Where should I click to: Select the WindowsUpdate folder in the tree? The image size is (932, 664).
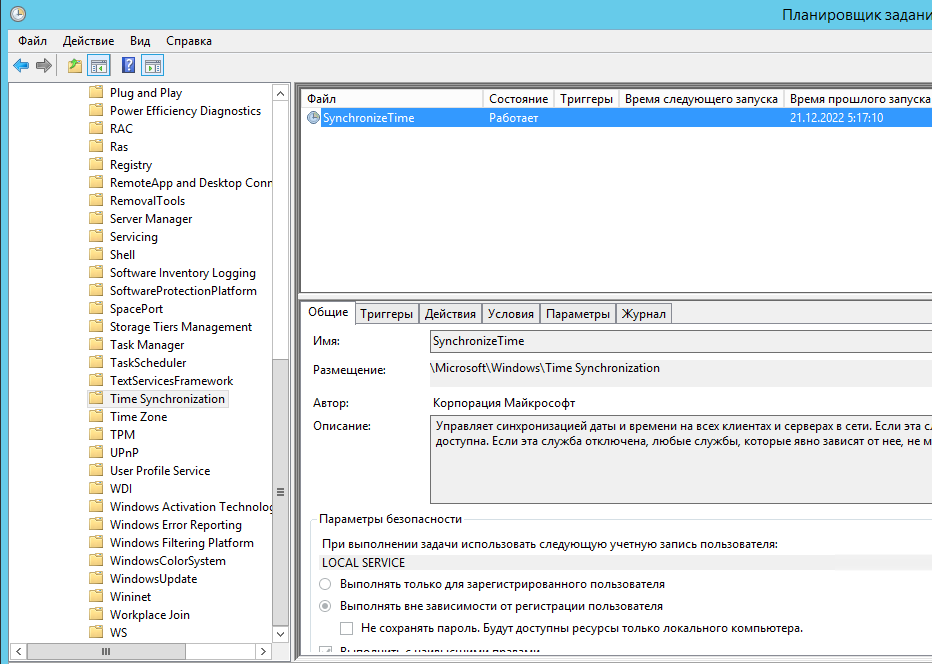coord(153,579)
